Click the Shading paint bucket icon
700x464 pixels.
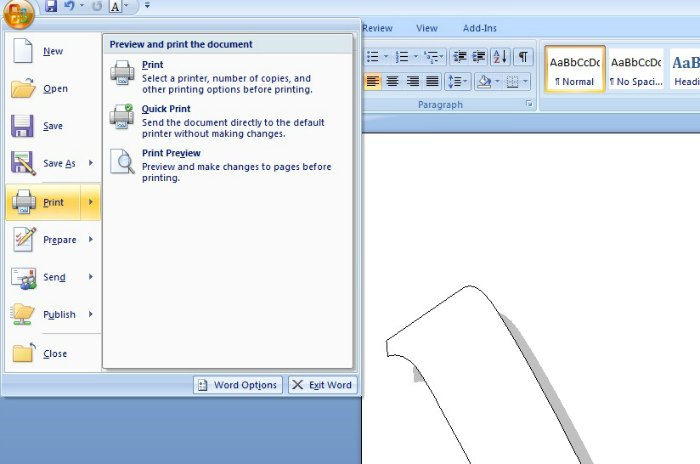tap(484, 81)
